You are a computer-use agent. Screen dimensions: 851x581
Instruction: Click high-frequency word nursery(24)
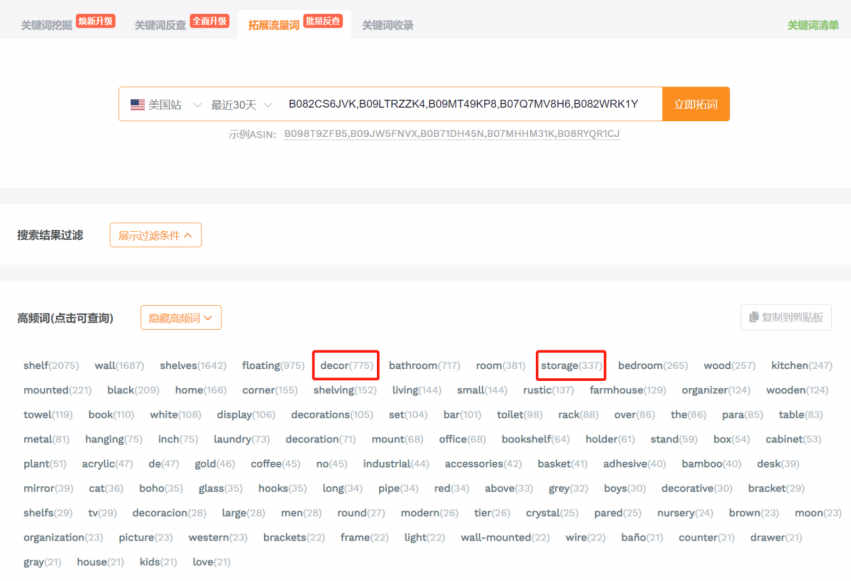click(x=684, y=512)
